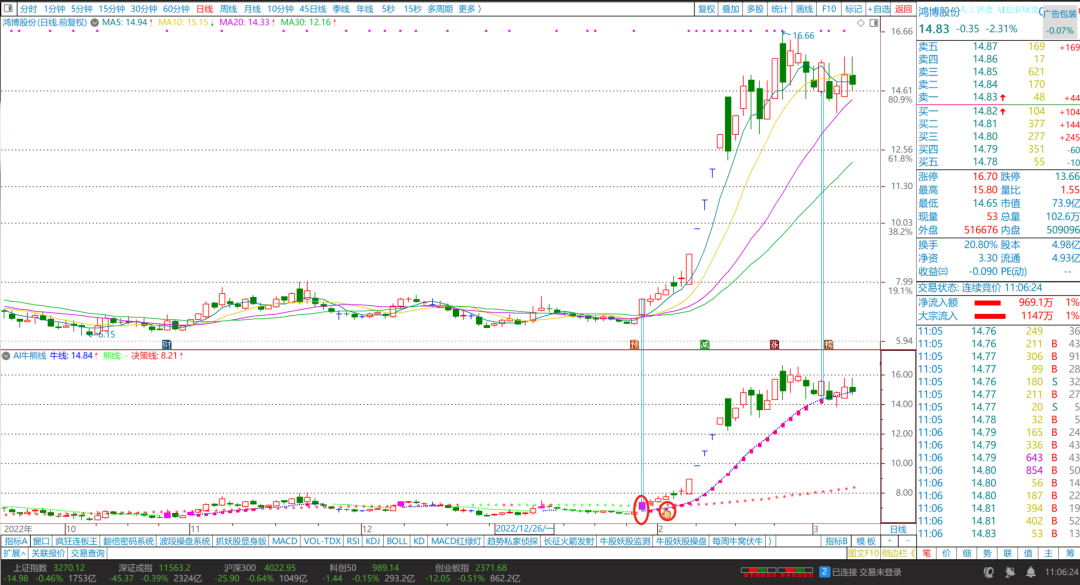1080x585 pixels.
Task: Open the 关联报价 tab
Action: point(48,553)
